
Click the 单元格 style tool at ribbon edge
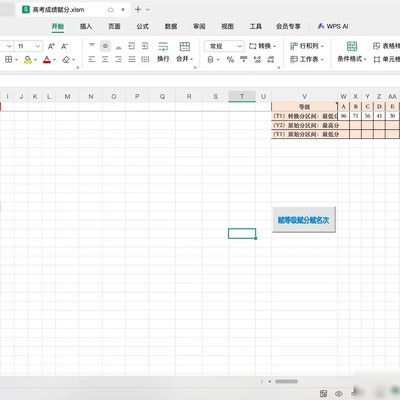(x=386, y=59)
